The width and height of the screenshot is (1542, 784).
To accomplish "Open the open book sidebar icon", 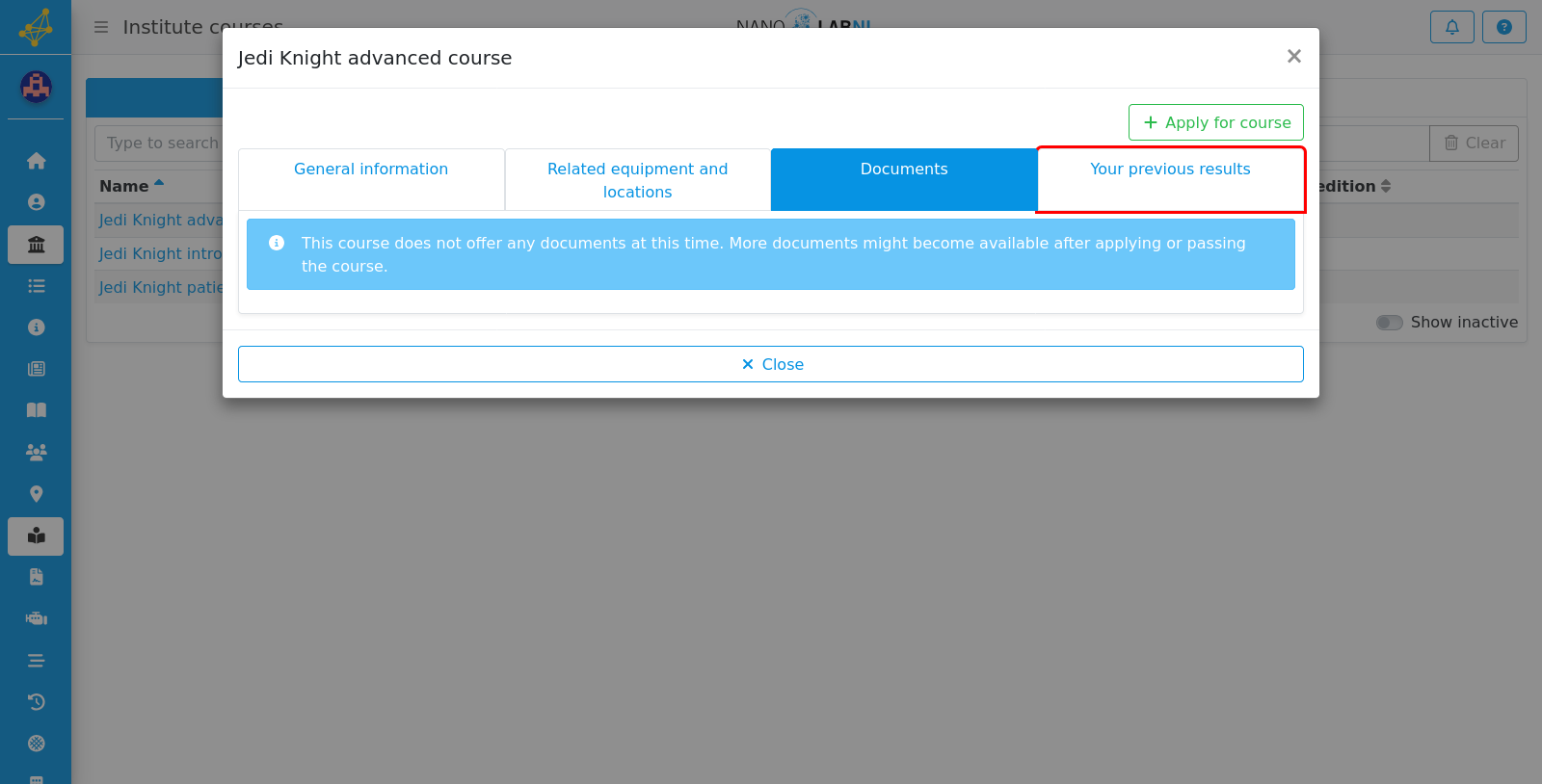I will (x=36, y=410).
